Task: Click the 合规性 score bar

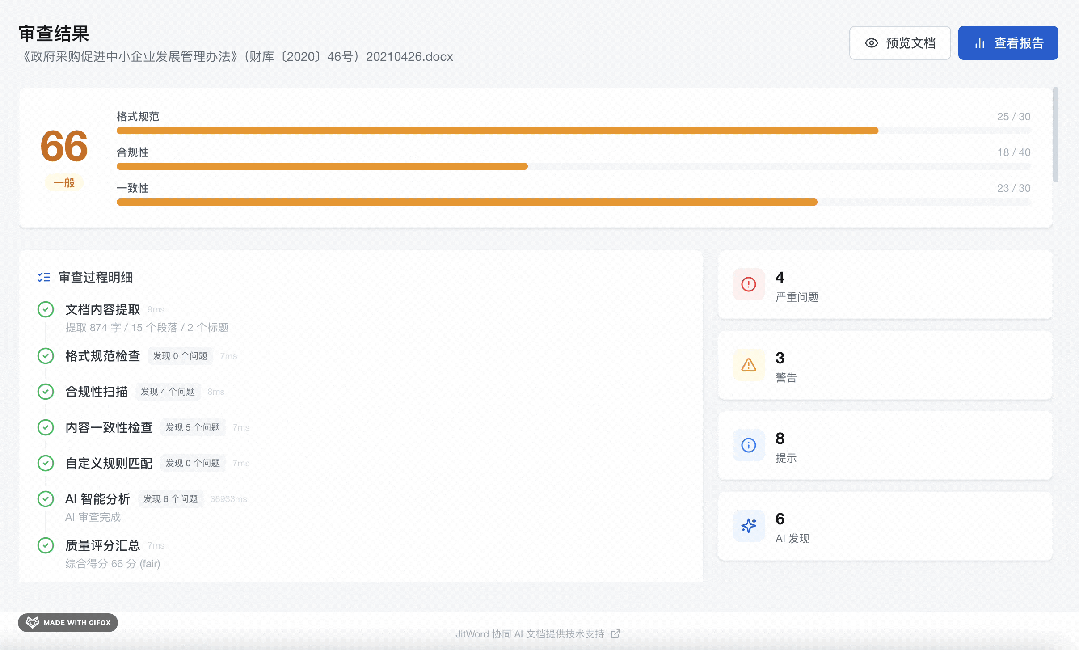Action: click(x=574, y=166)
